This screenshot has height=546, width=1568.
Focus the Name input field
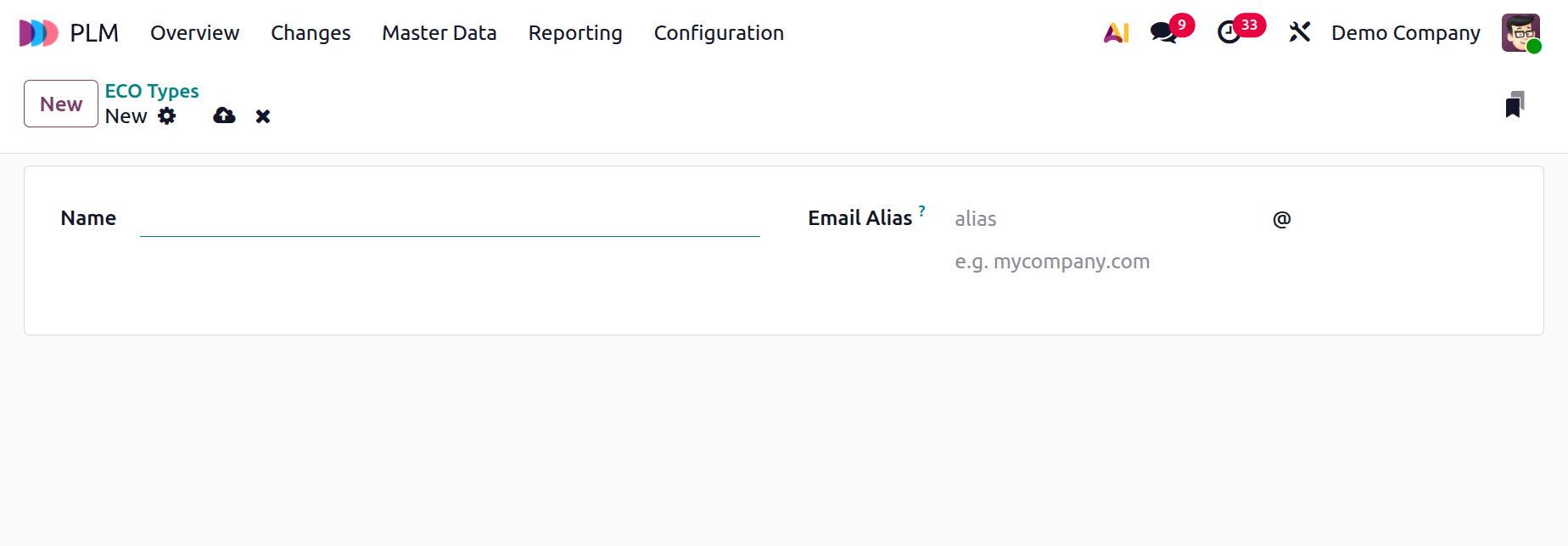pyautogui.click(x=450, y=219)
